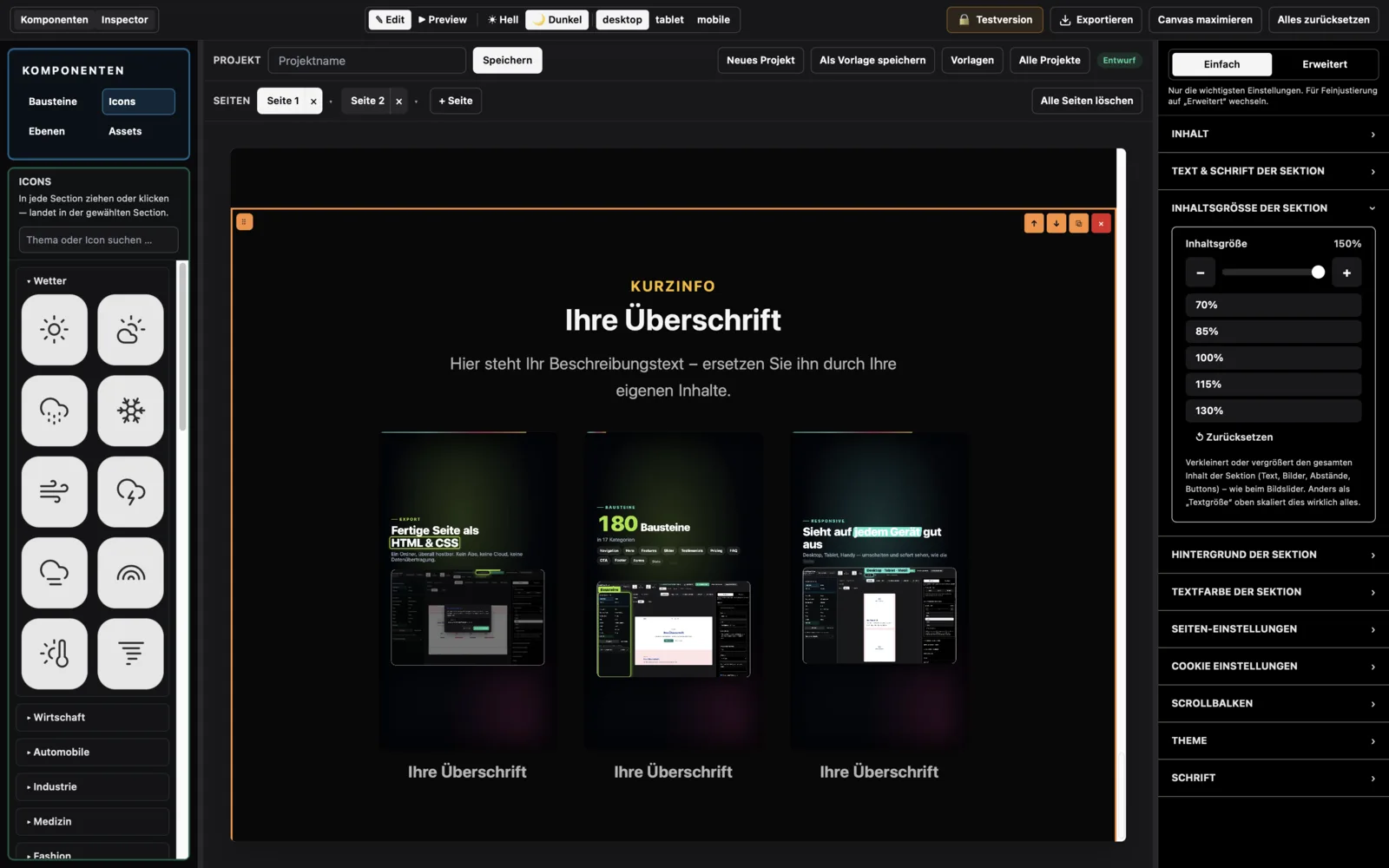Delete section with red X button
This screenshot has width=1389, height=868.
click(x=1101, y=223)
